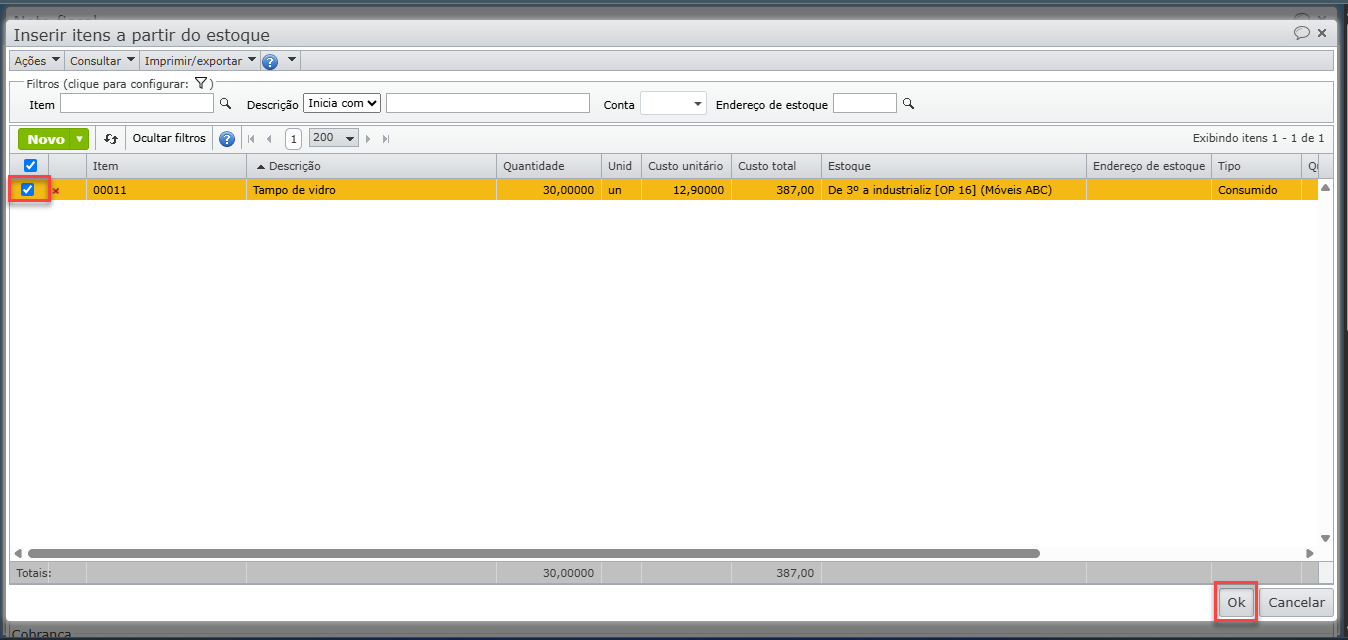Click the row's 387,00 total cost cell

click(776, 190)
